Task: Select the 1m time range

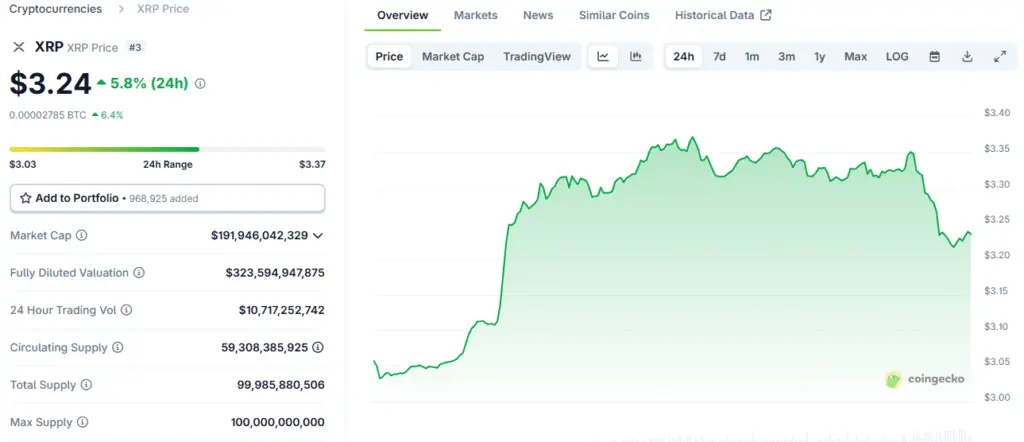Action: tap(752, 57)
